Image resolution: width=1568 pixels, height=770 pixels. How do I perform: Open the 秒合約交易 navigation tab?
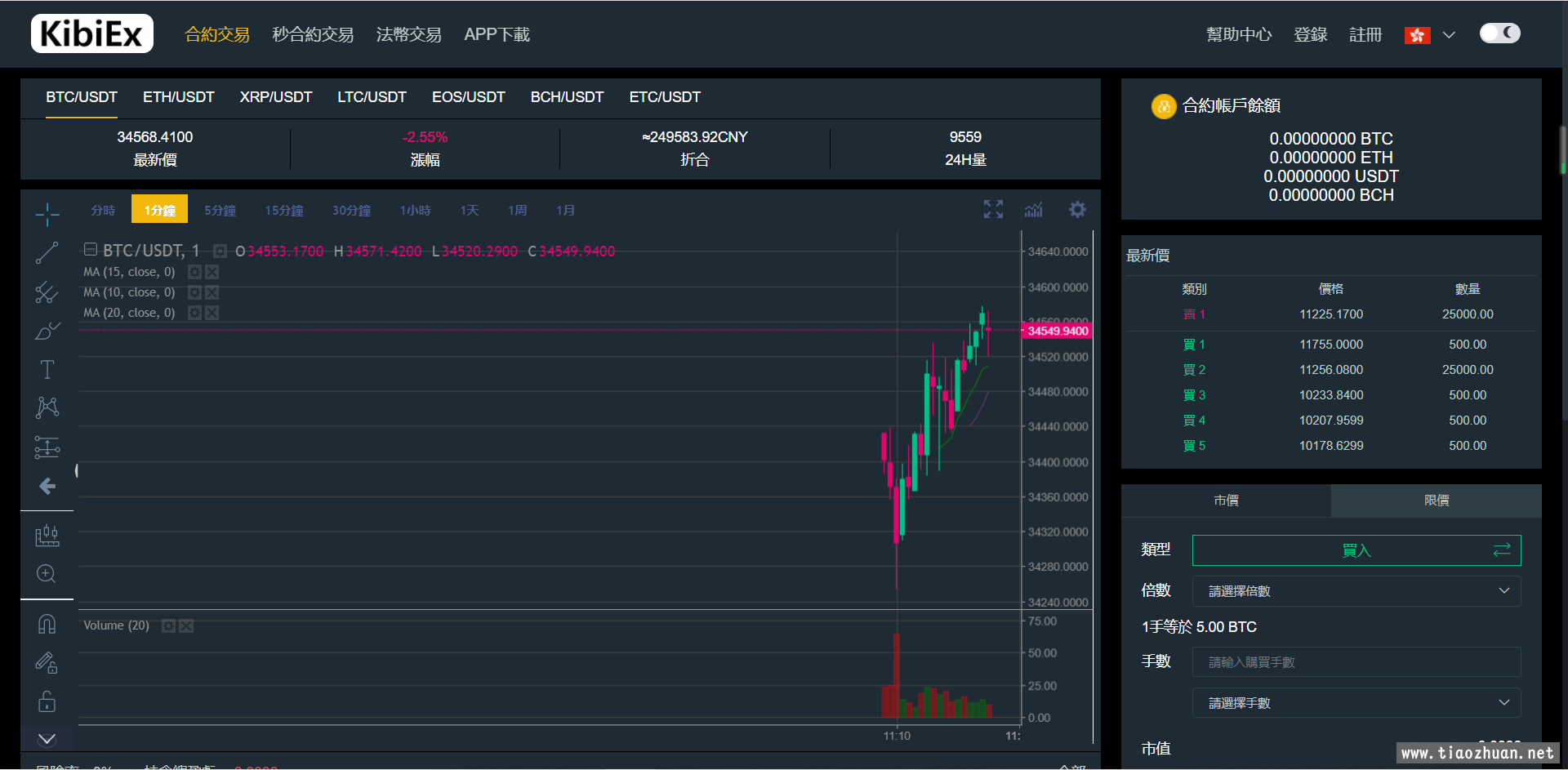(x=313, y=34)
